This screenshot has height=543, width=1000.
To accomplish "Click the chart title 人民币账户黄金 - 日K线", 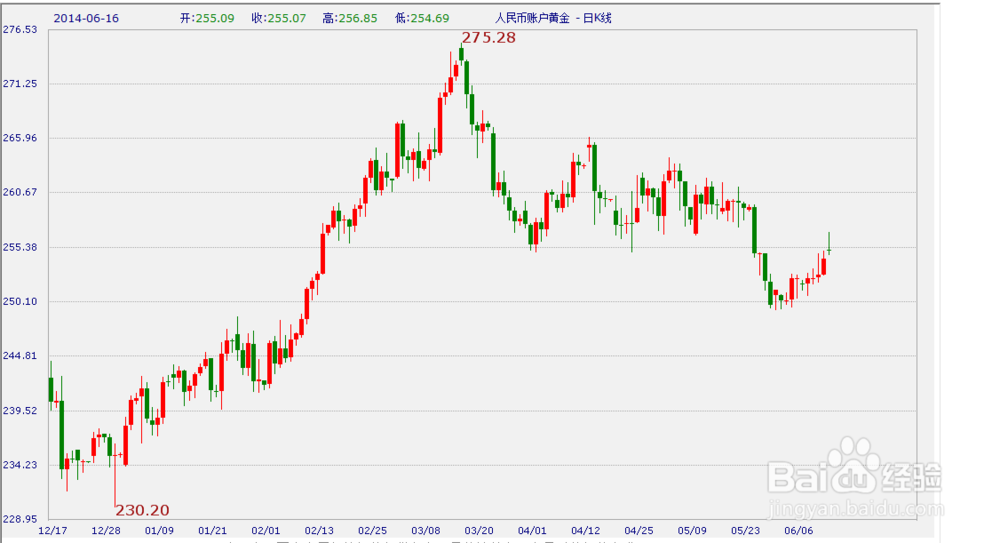I will point(553,19).
